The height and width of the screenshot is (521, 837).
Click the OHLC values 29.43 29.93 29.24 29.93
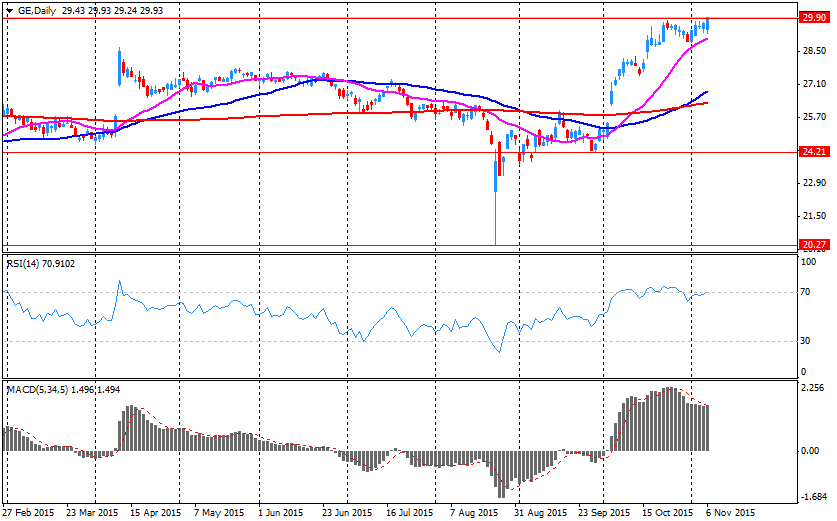112,11
